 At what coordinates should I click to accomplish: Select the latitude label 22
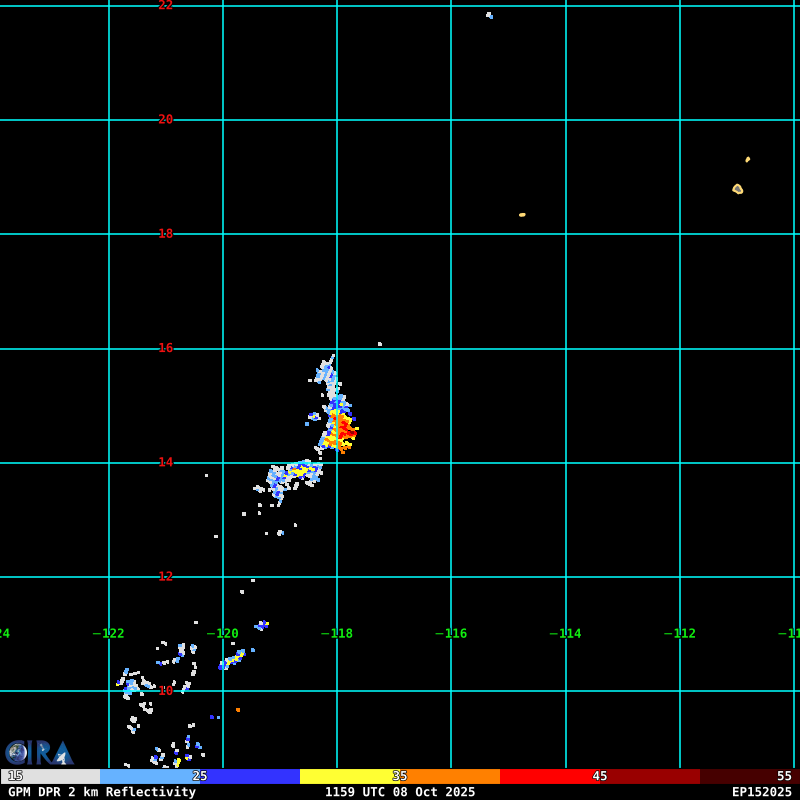pyautogui.click(x=165, y=5)
